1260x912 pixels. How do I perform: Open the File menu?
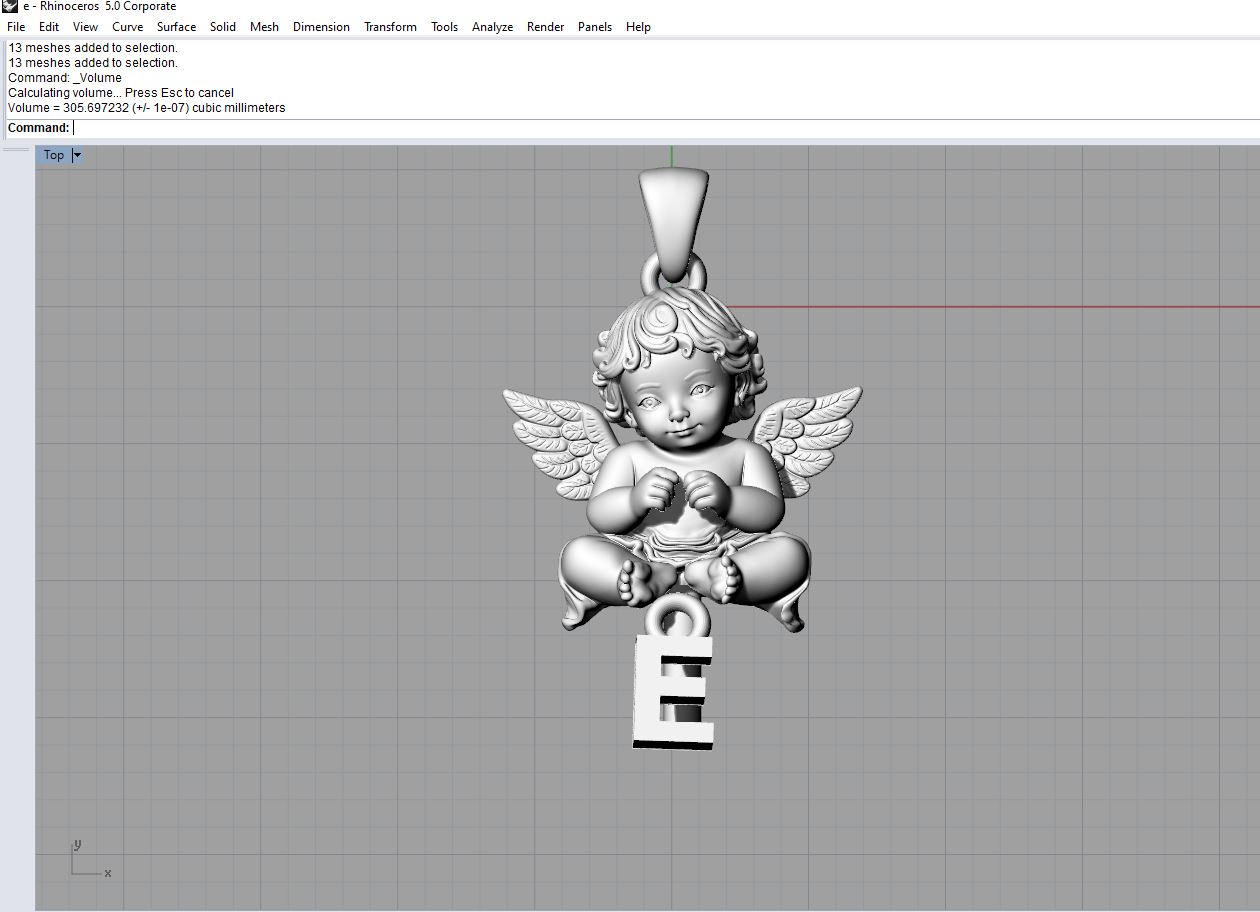coord(16,27)
